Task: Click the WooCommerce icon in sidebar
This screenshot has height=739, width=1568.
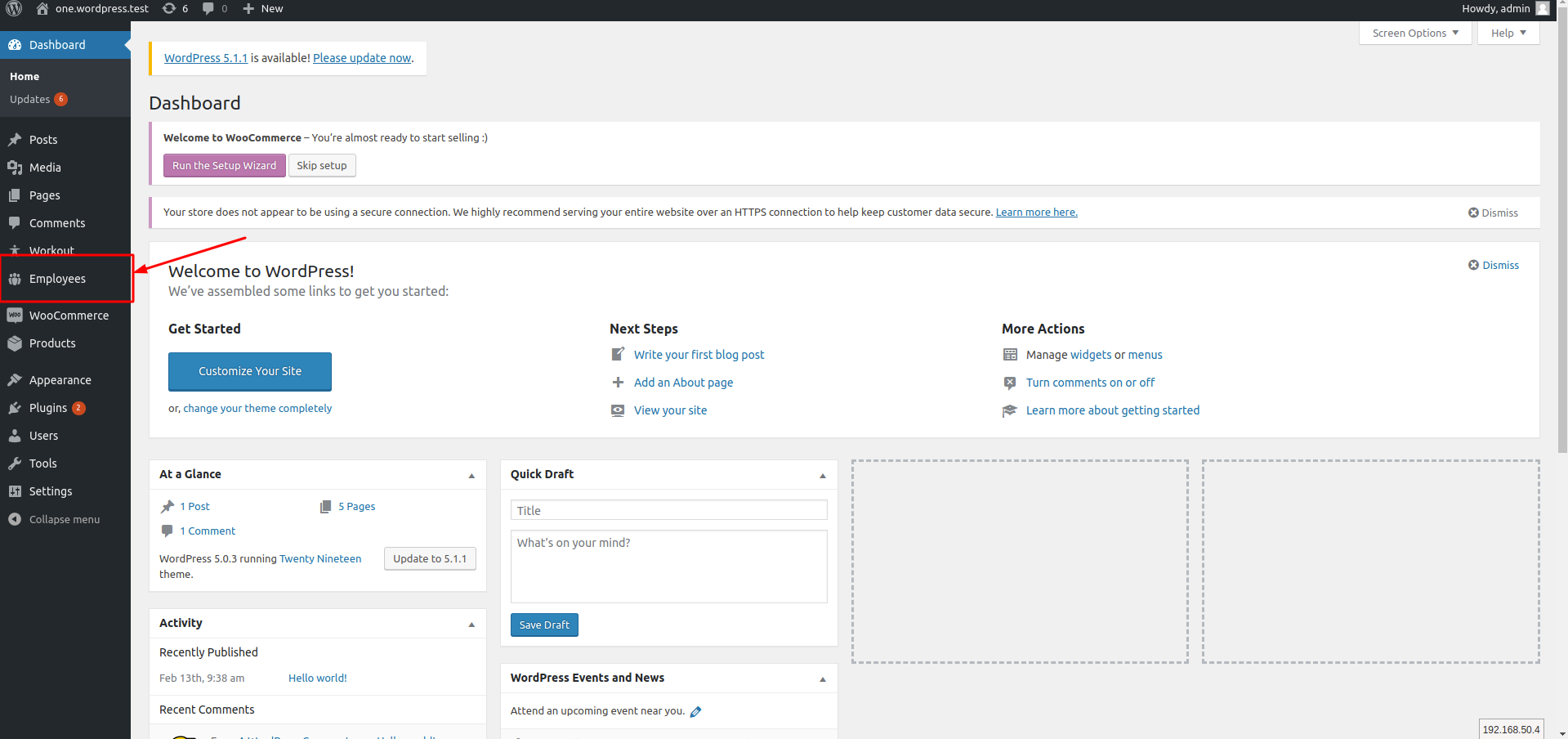Action: (x=15, y=316)
